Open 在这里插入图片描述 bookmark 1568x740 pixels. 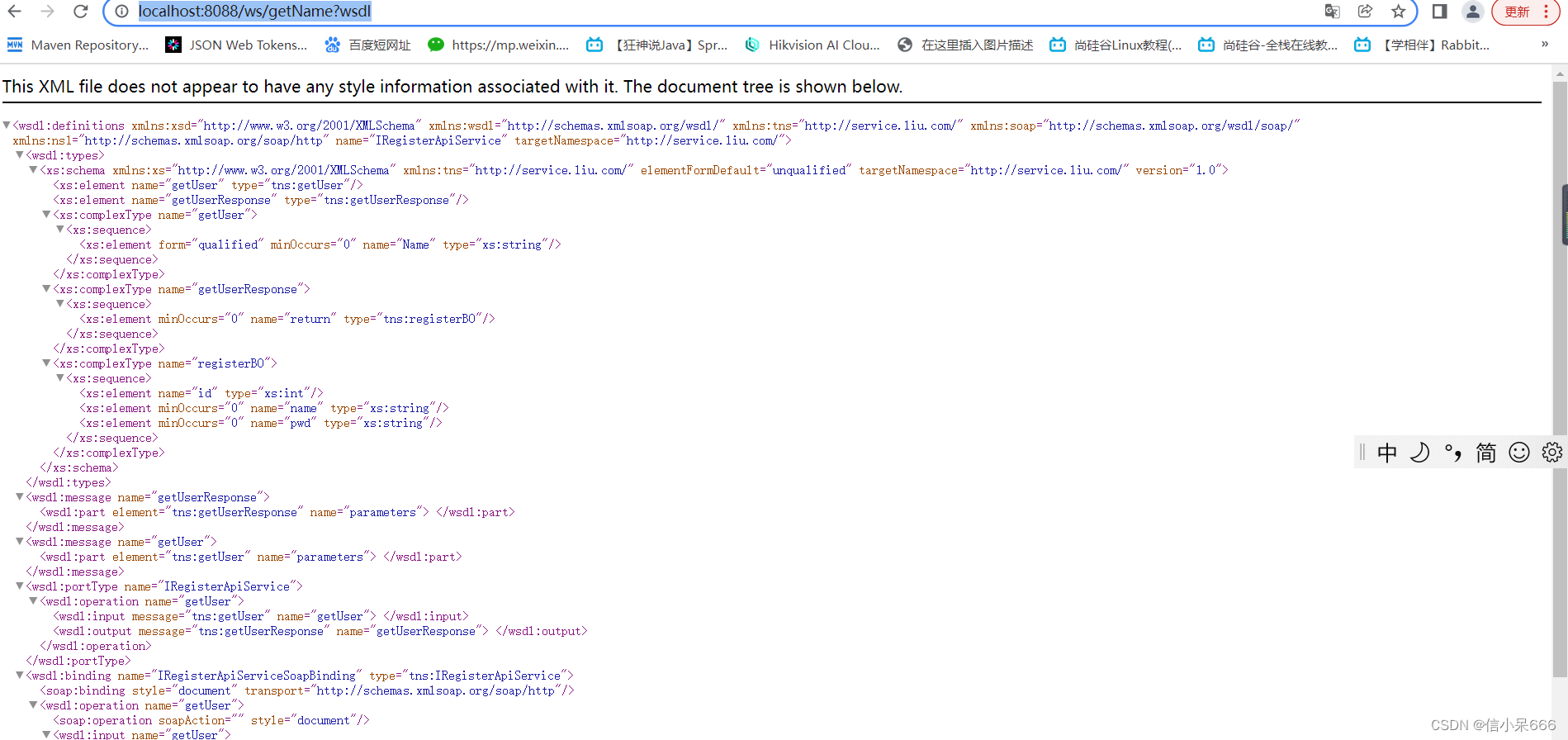point(965,45)
